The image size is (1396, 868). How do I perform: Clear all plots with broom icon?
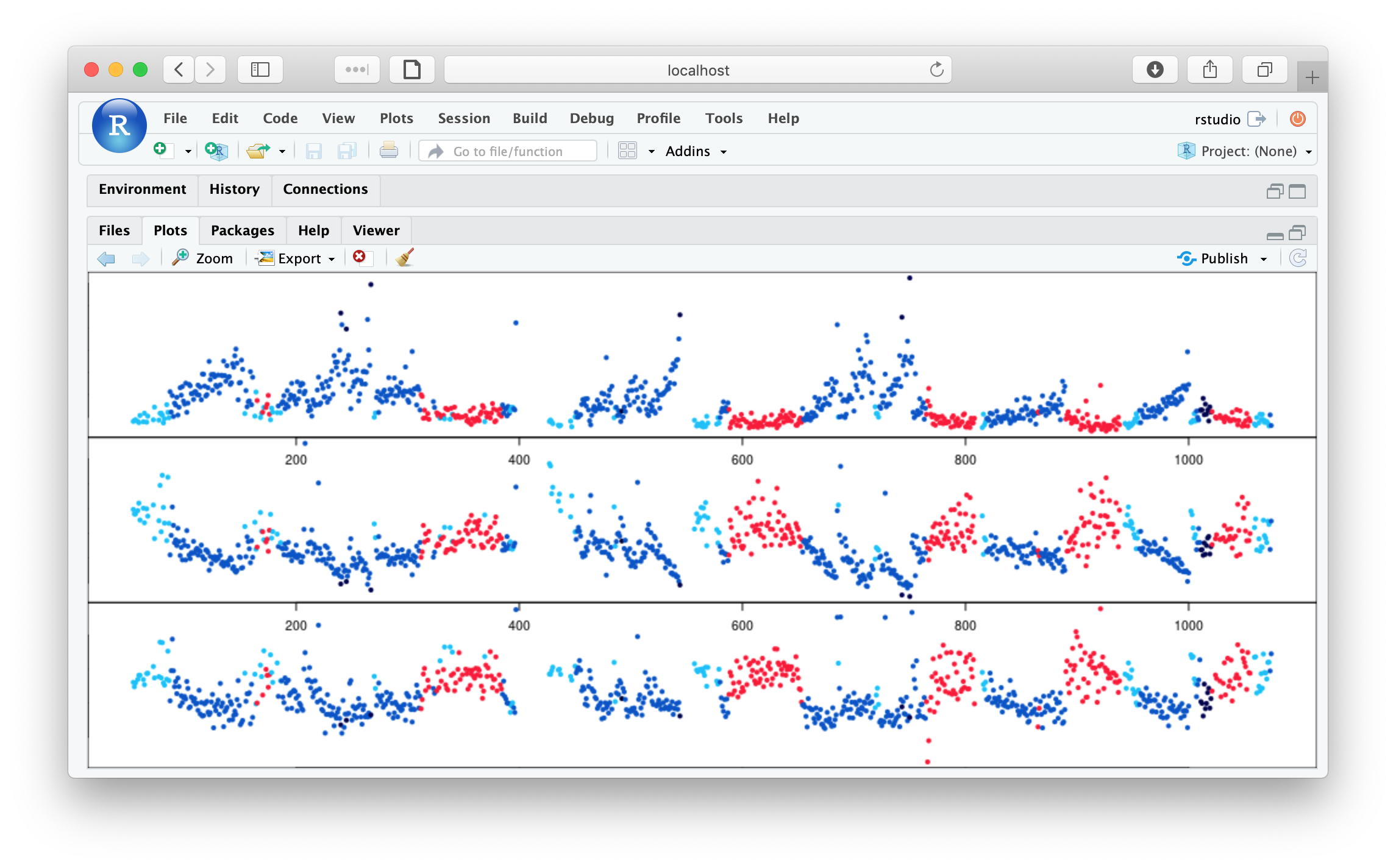point(405,258)
